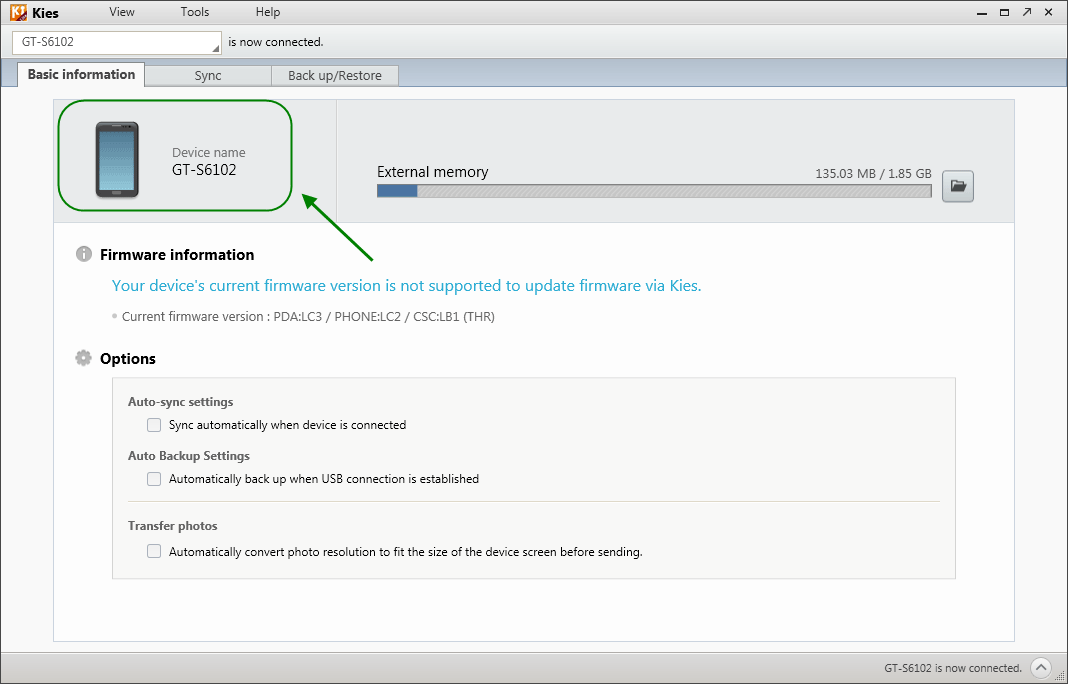Click the Firmware information info icon
This screenshot has width=1068, height=684.
tap(84, 254)
